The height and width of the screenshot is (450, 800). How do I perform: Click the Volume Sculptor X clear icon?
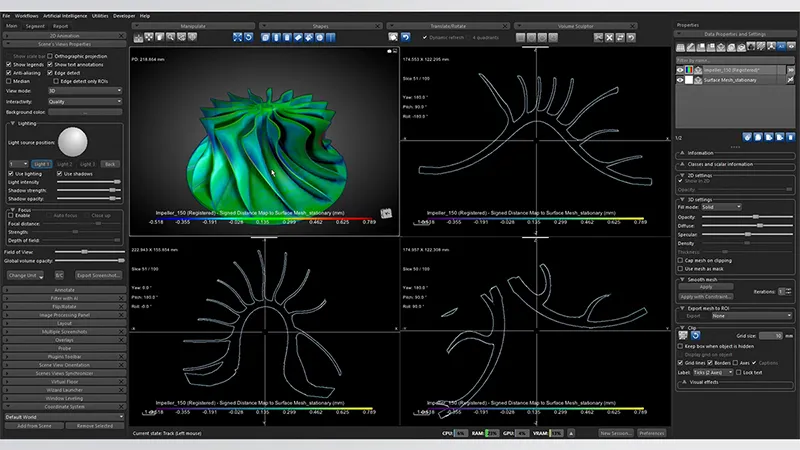click(x=609, y=37)
